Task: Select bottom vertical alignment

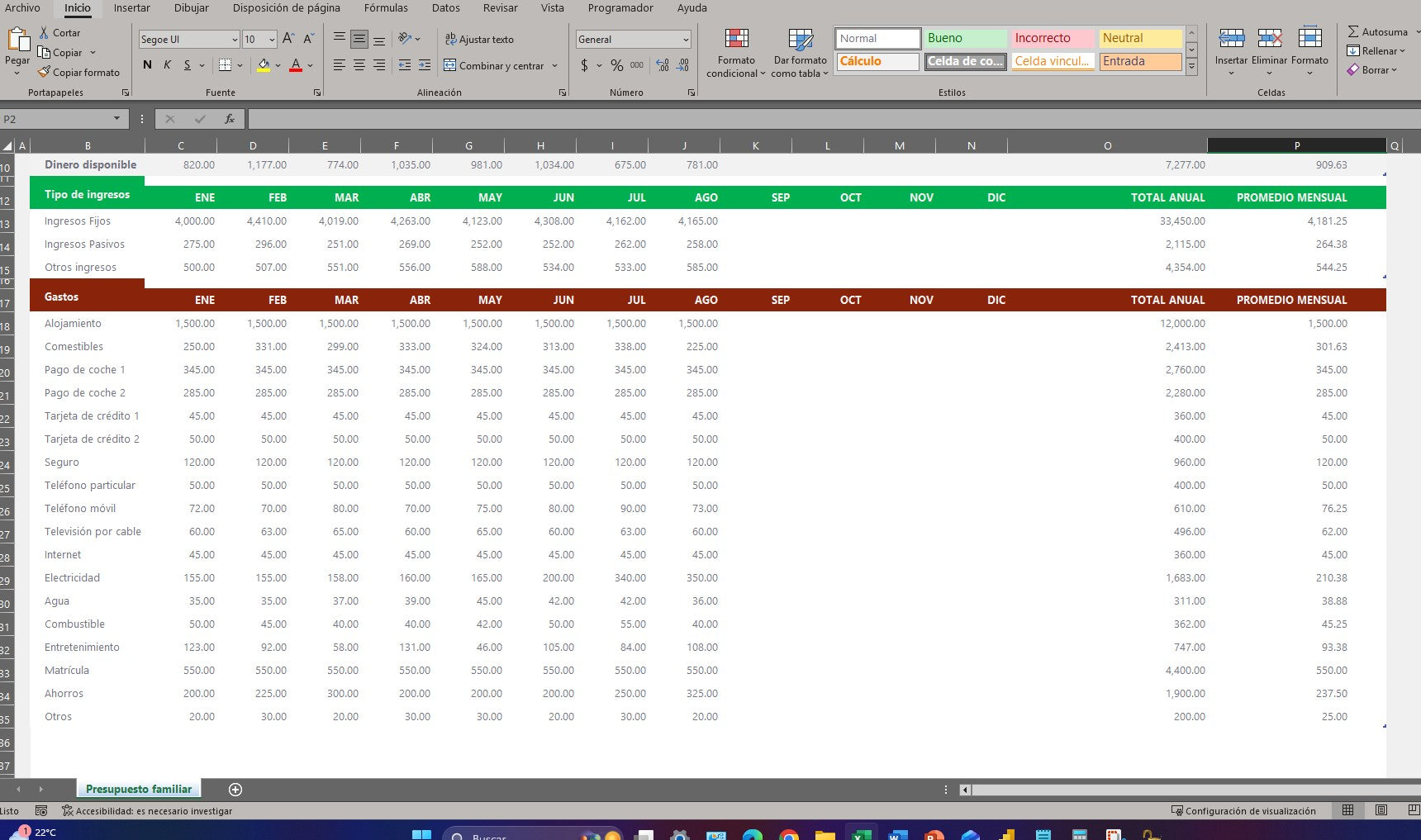Action: [x=379, y=39]
